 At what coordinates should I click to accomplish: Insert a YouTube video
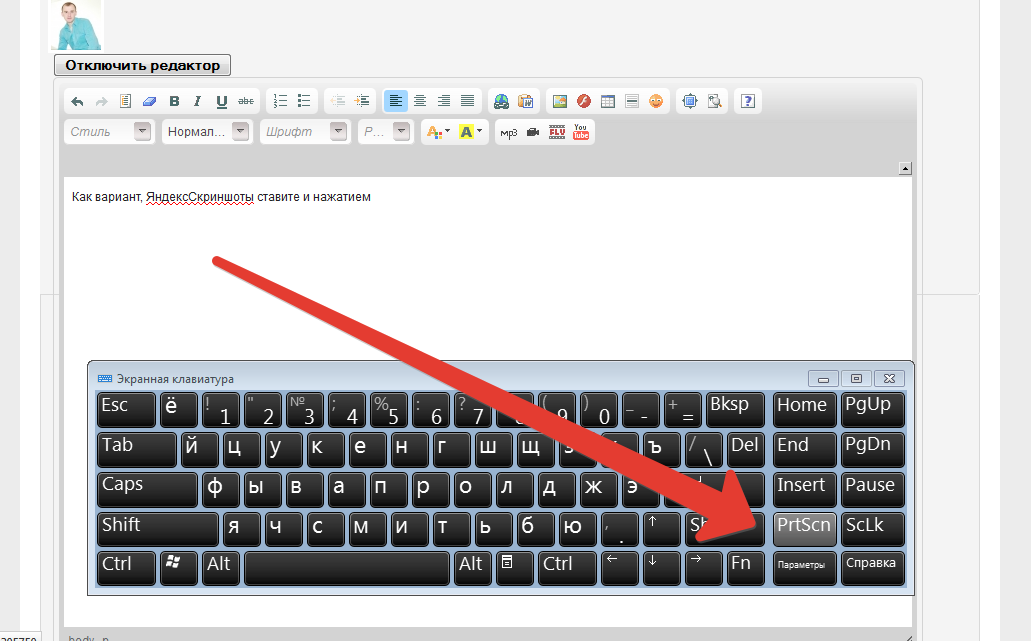581,132
